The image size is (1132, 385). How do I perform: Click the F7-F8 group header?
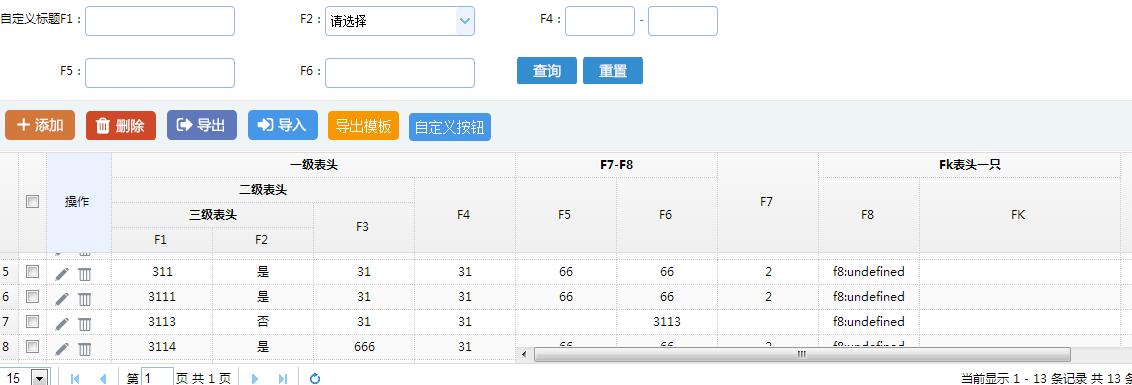point(617,165)
